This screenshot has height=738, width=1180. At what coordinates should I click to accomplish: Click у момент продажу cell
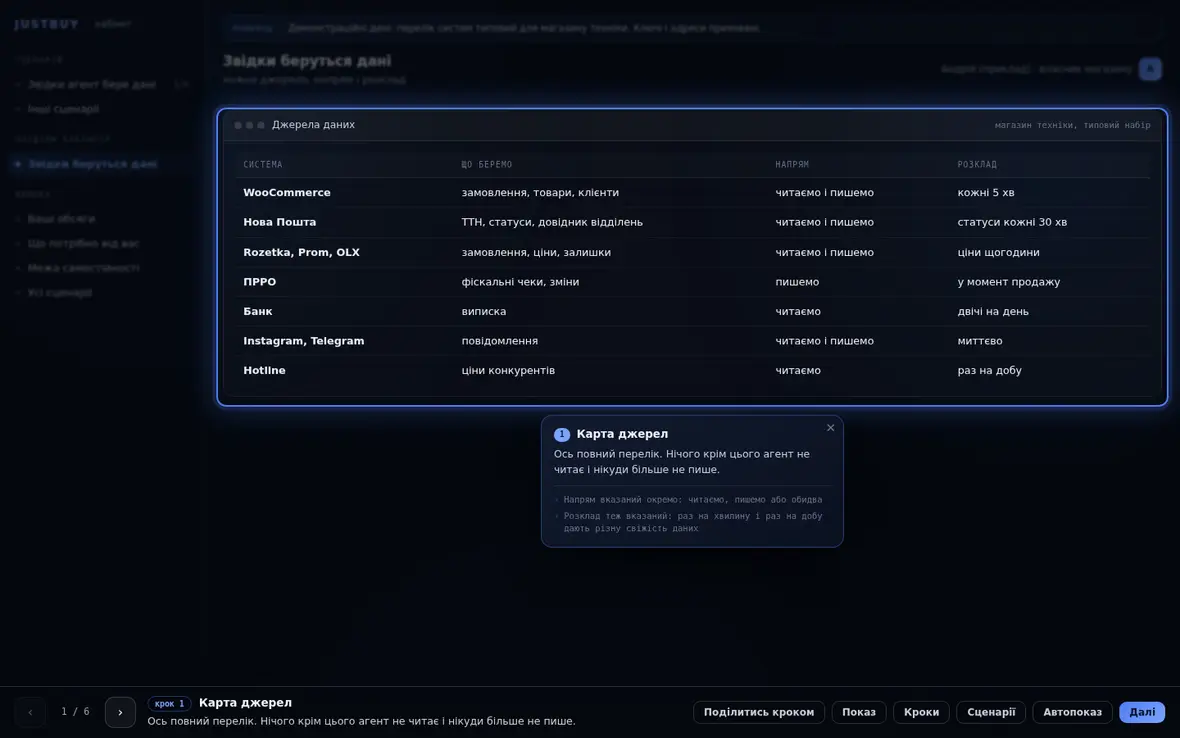coord(1008,281)
